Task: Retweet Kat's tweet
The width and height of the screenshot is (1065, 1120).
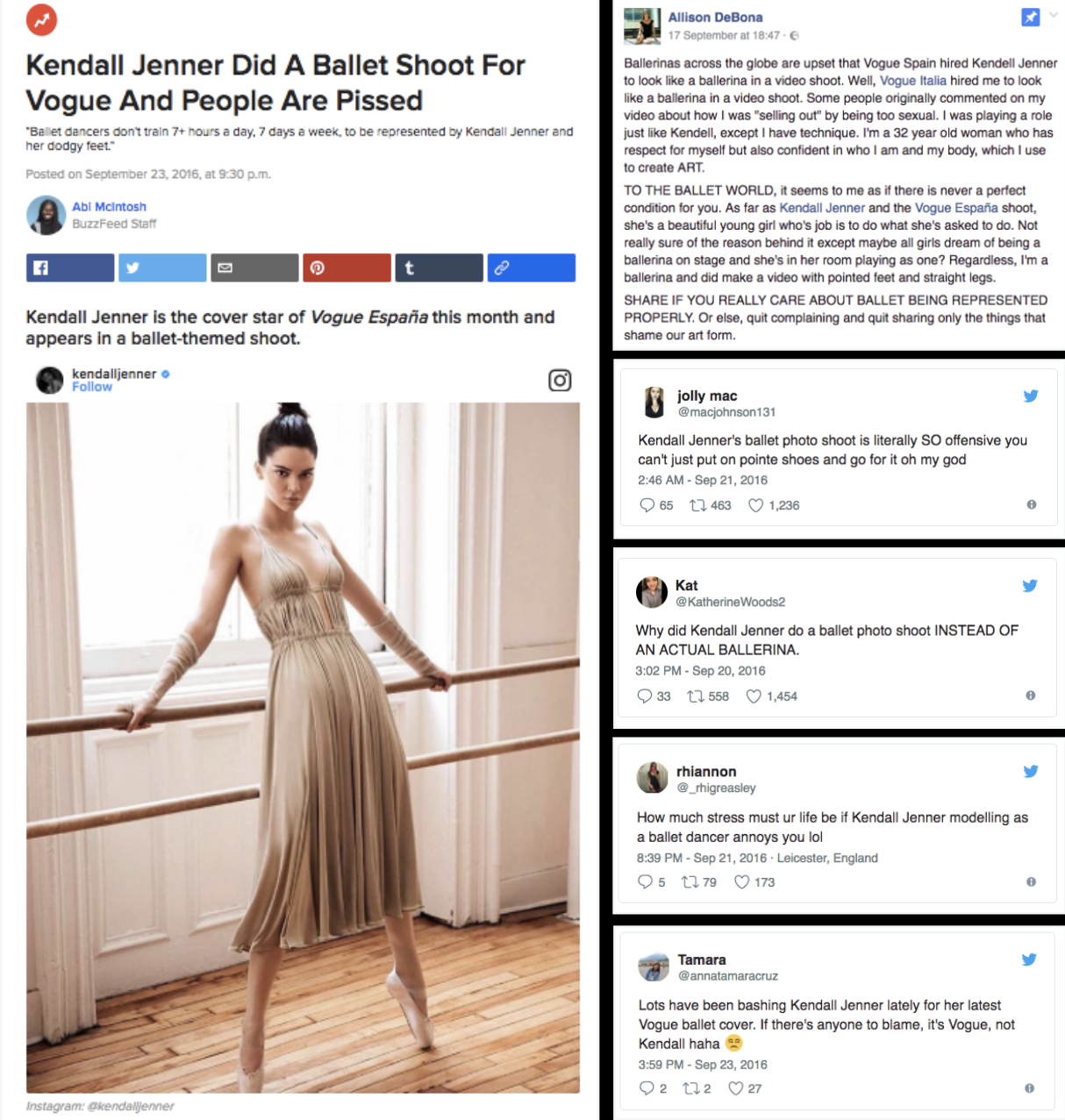Action: pos(696,696)
